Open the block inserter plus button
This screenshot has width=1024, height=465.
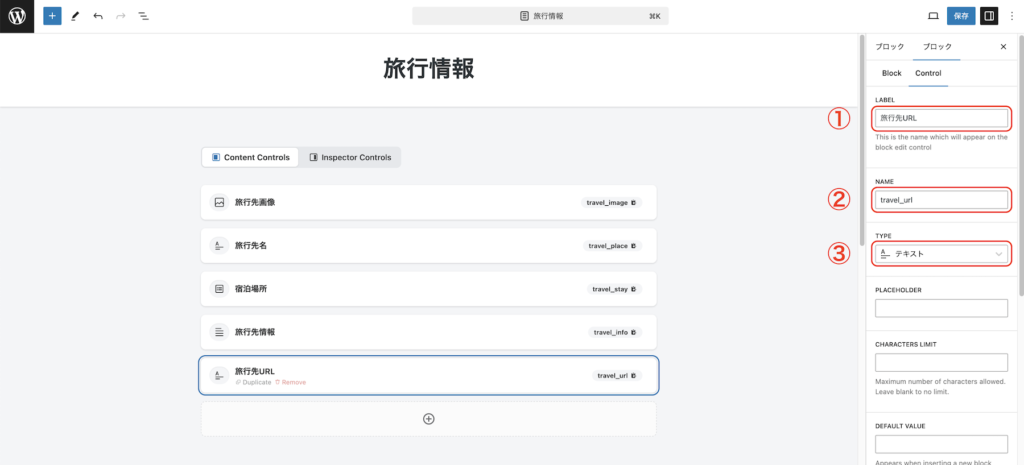coord(52,17)
